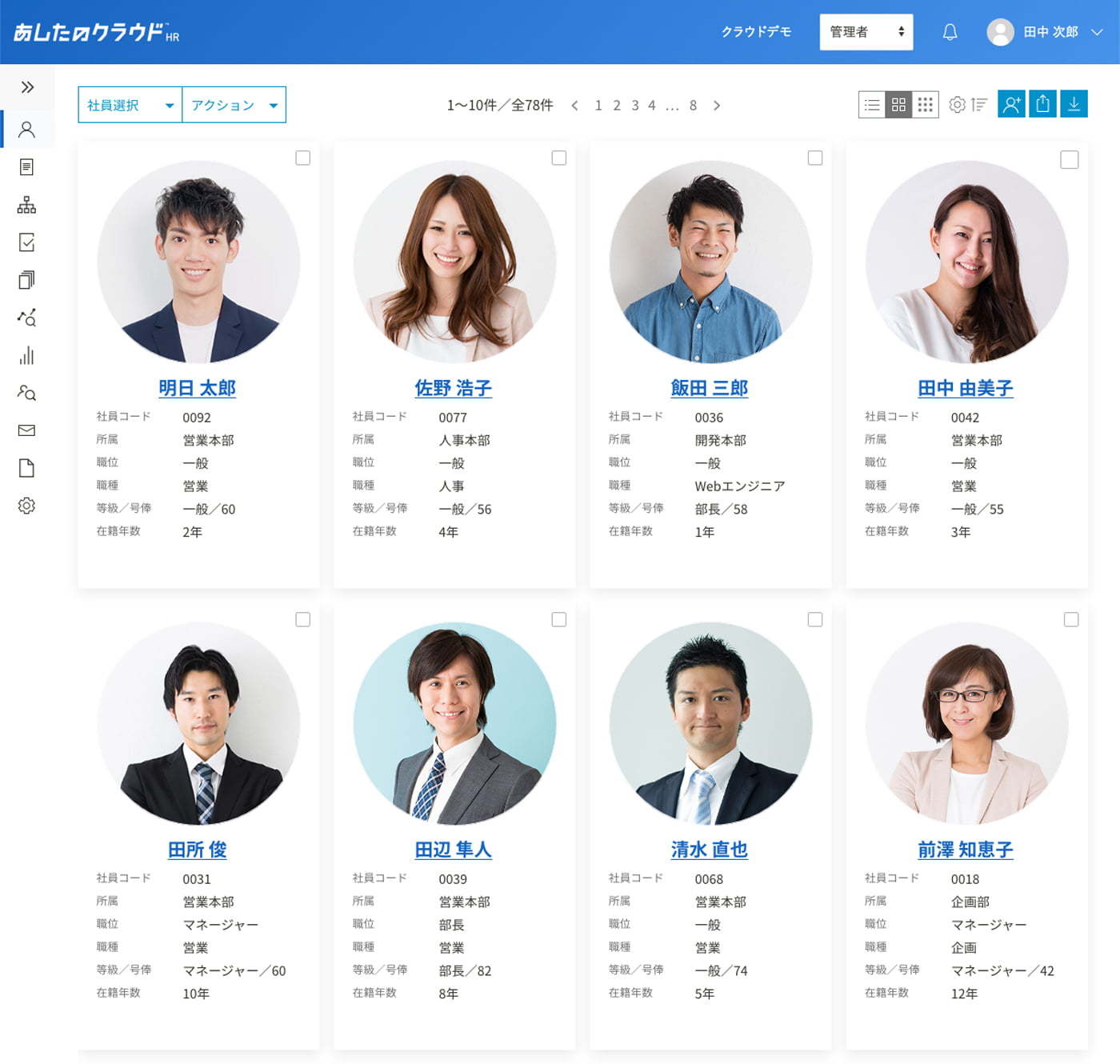This screenshot has width=1120, height=1064.
Task: Expand the sidebar with double chevron
Action: coord(27,87)
